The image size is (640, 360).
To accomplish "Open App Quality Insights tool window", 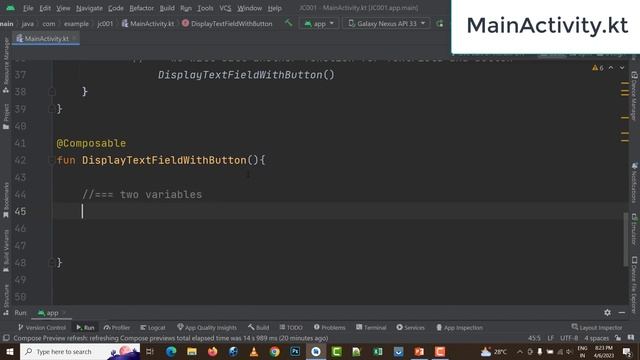I will pos(207,327).
